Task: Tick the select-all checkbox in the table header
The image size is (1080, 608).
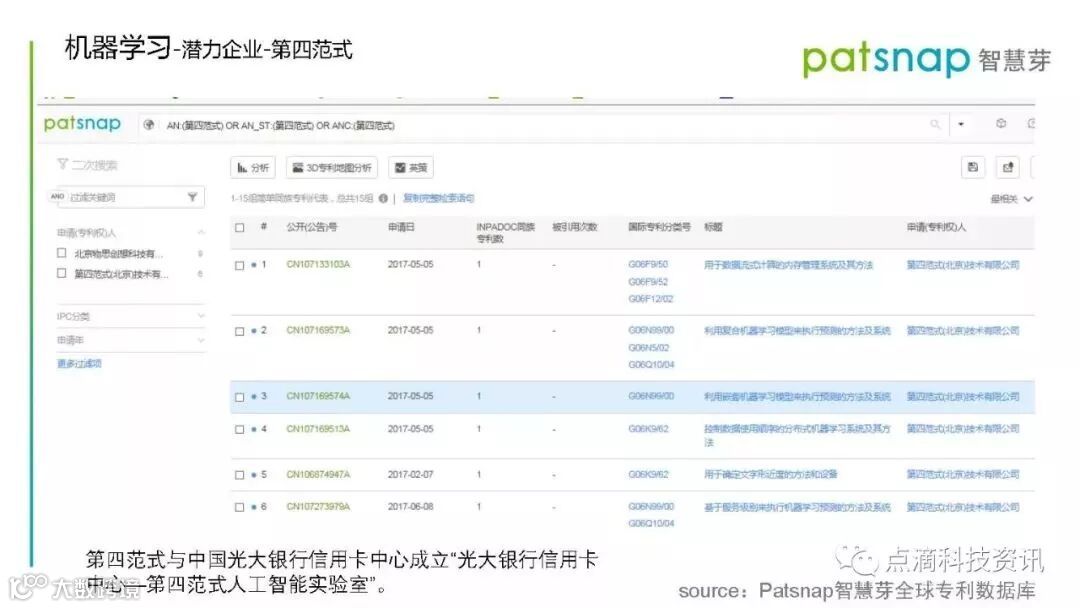Action: pos(240,227)
